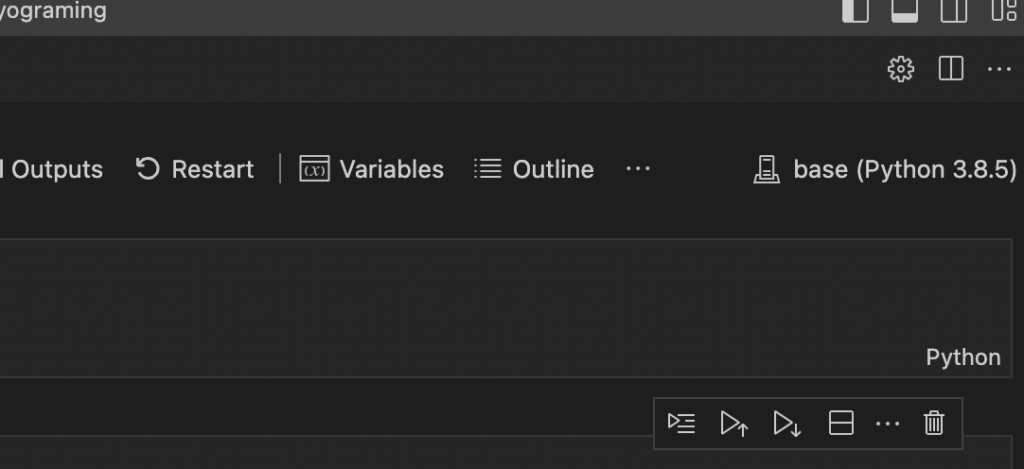1024x469 pixels.
Task: Run this cell and below via play-down icon
Action: [787, 423]
